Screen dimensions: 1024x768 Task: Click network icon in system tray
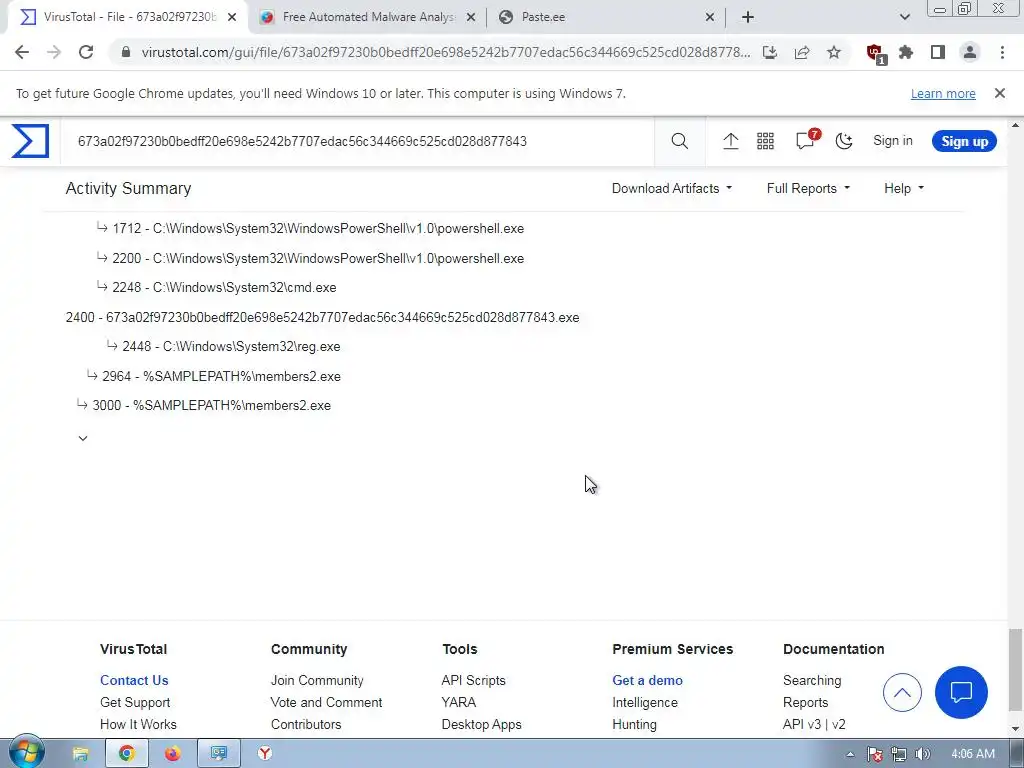tap(899, 754)
